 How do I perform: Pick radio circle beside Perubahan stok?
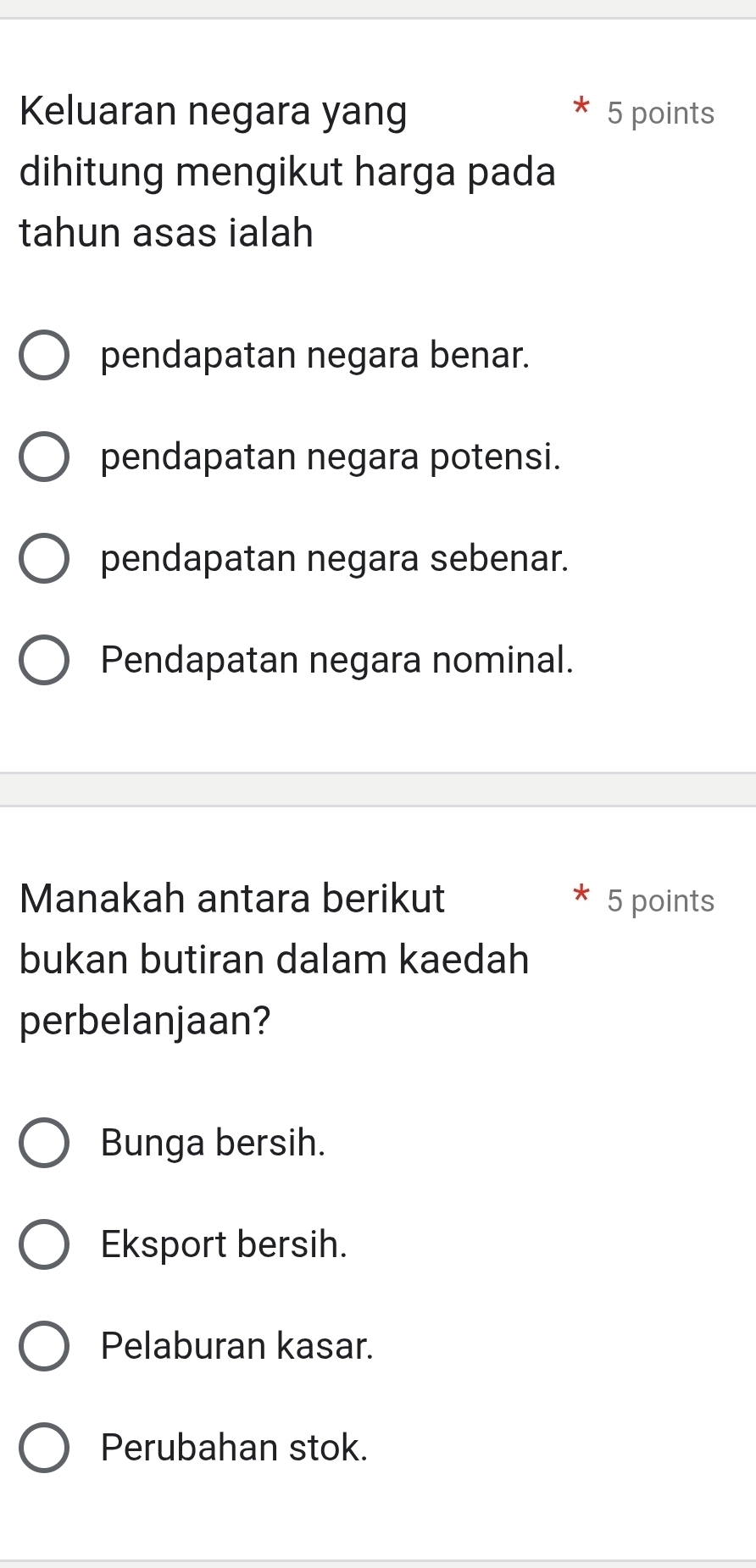click(44, 1448)
